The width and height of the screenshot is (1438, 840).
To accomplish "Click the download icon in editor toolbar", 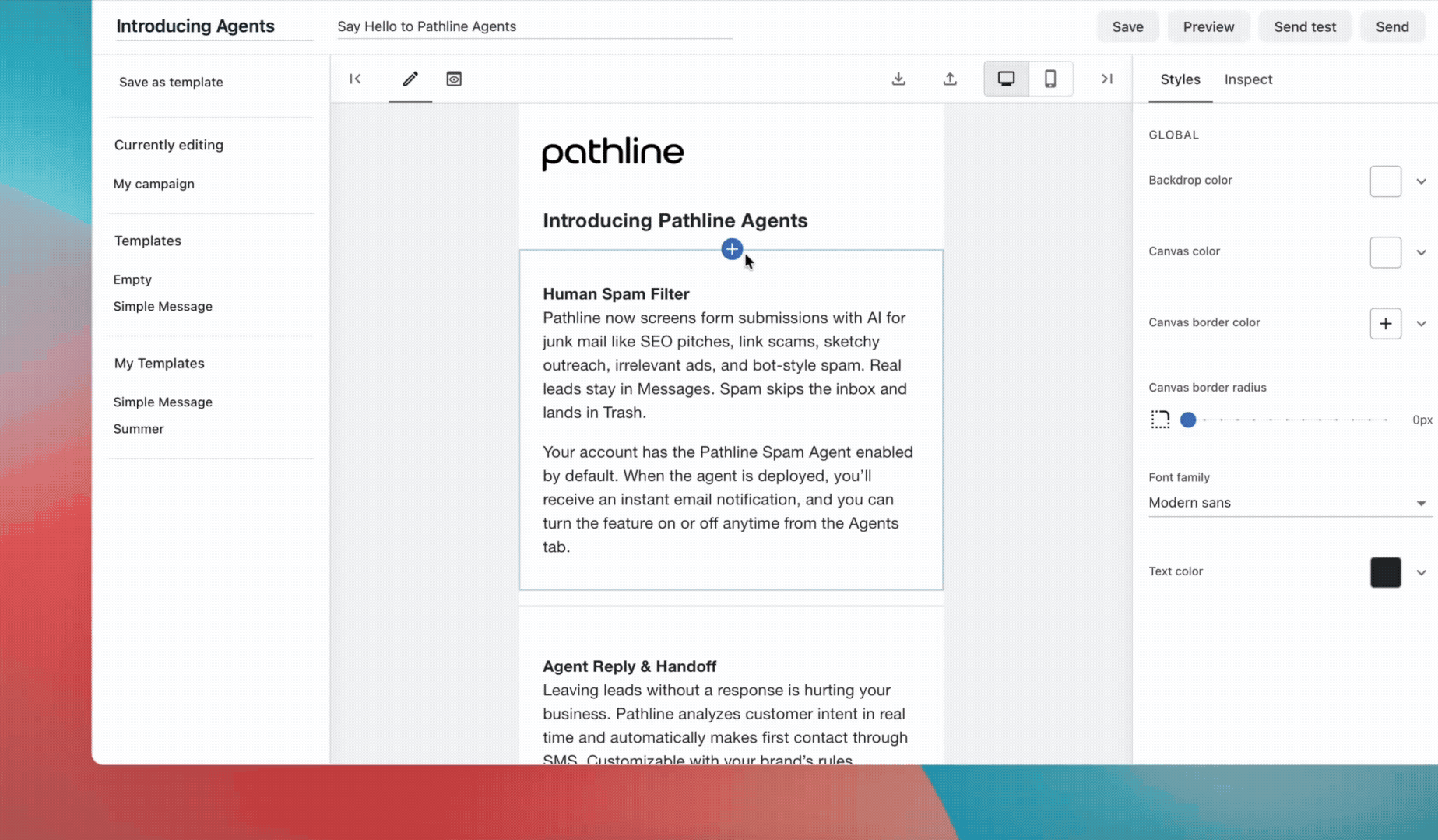I will (x=898, y=79).
